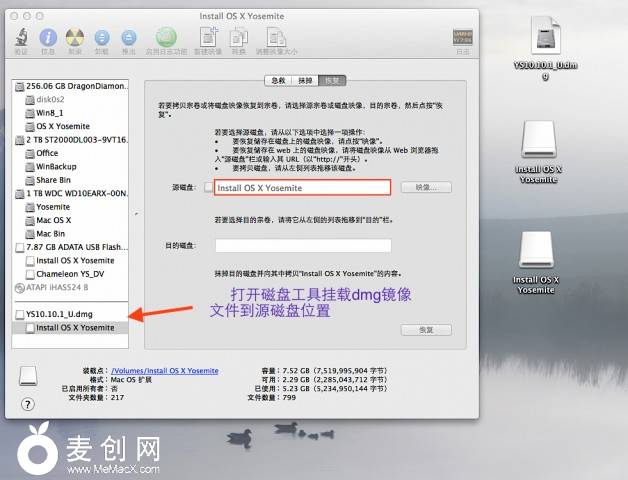Click the Image (映像...) button beside source field
628x480 pixels.
pos(425,187)
